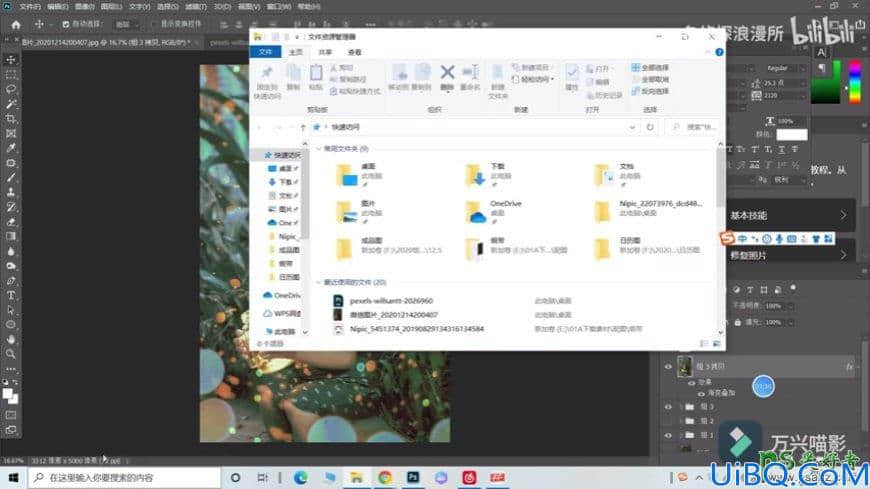Select the Eraser tool

pyautogui.click(x=11, y=222)
